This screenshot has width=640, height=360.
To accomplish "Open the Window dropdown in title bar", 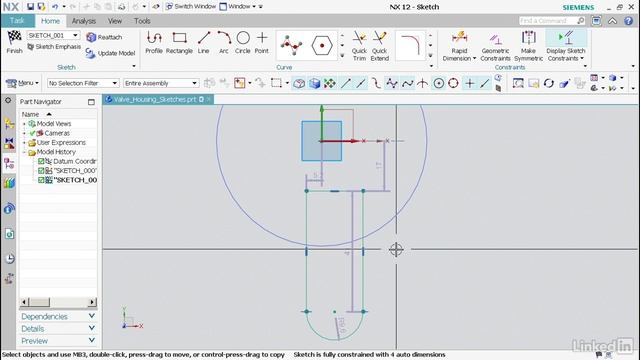I will pyautogui.click(x=238, y=7).
